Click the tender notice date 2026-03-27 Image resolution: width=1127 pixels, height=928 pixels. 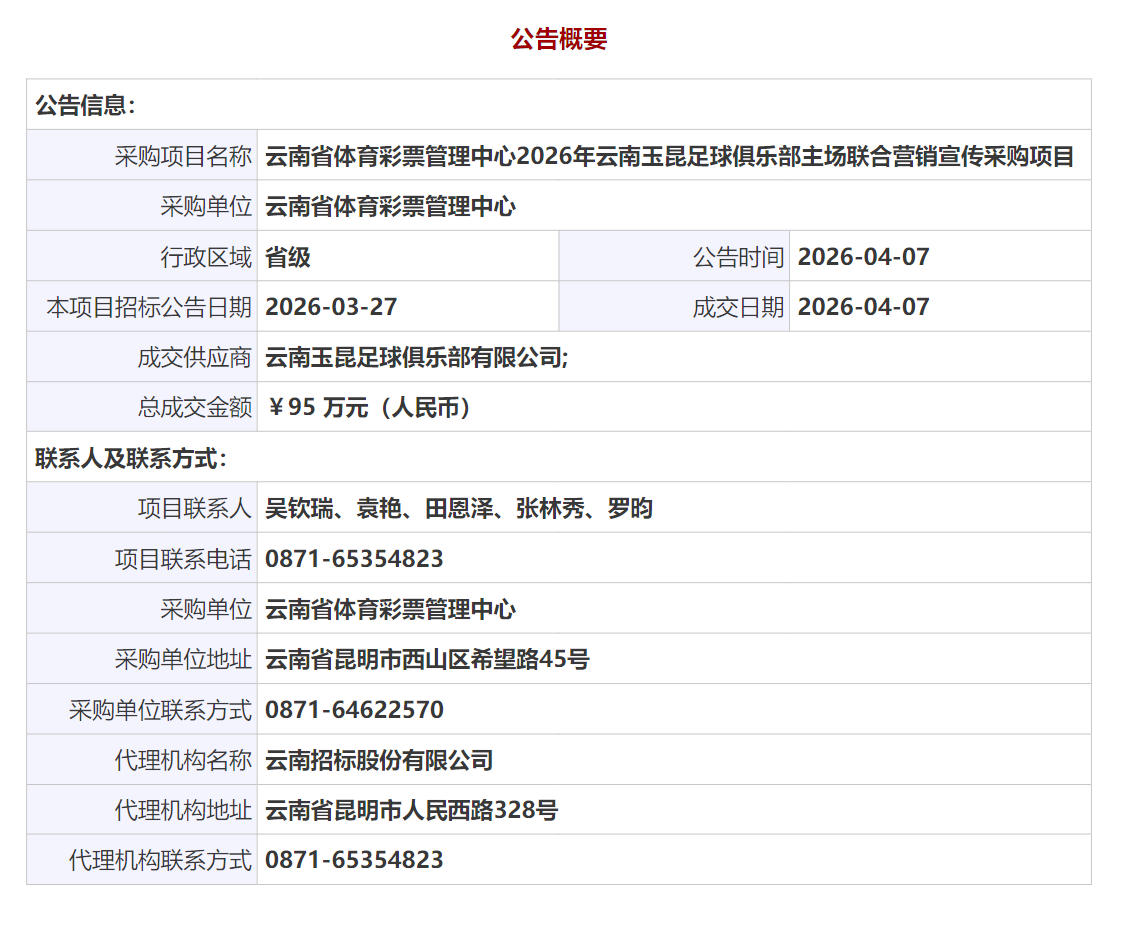click(x=331, y=307)
